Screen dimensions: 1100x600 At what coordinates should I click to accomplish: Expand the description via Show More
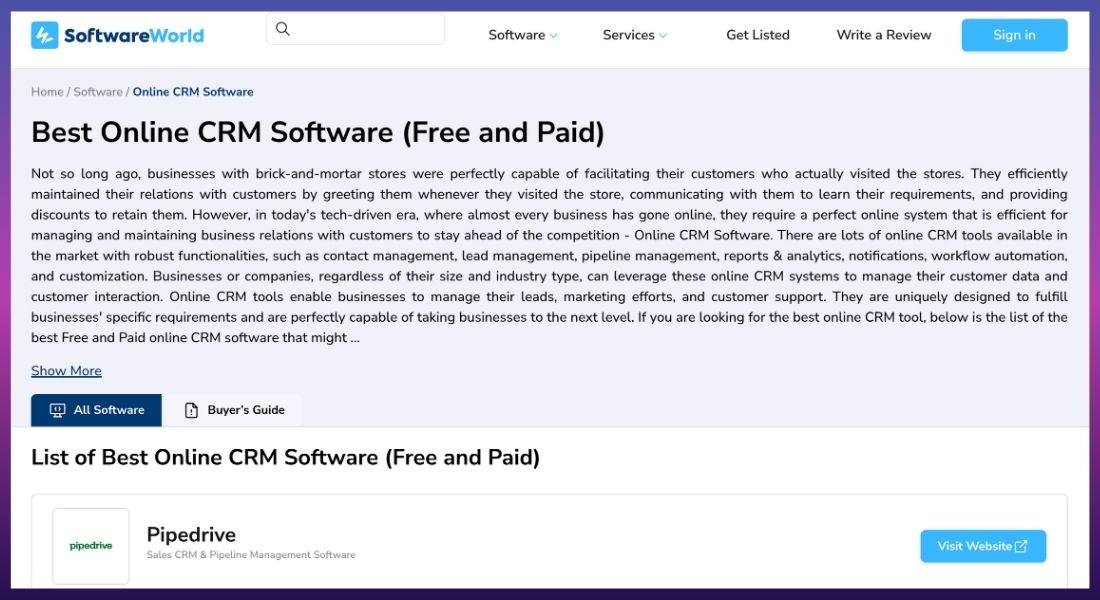click(66, 370)
